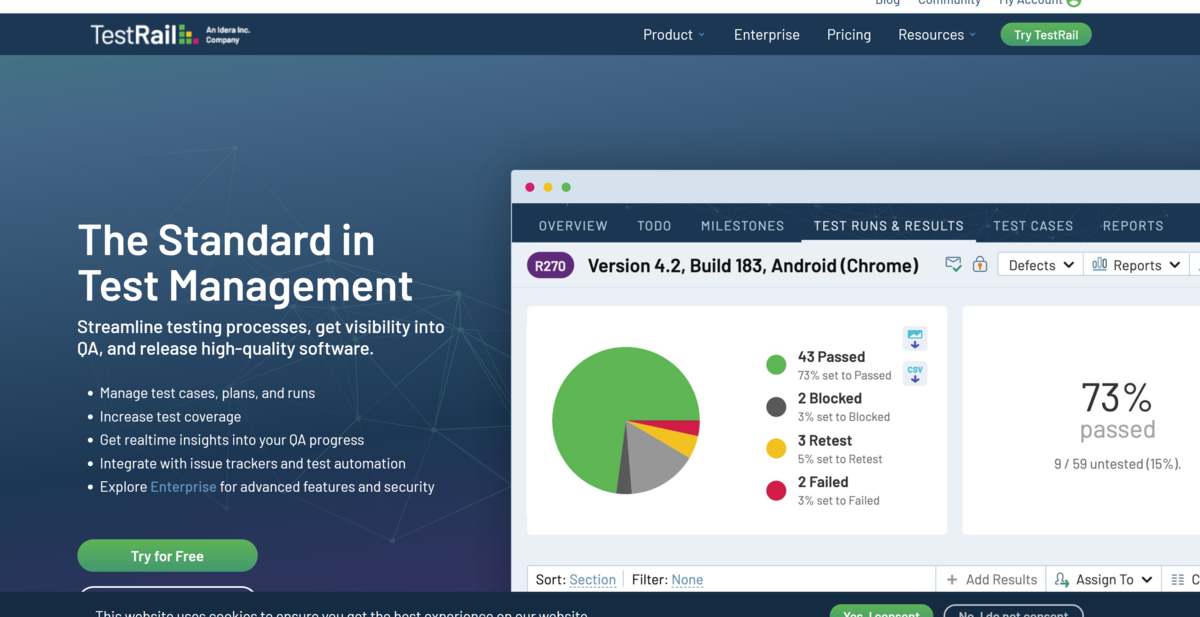Follow the Enterprise link in the bullet list
This screenshot has width=1200, height=617.
coord(183,487)
